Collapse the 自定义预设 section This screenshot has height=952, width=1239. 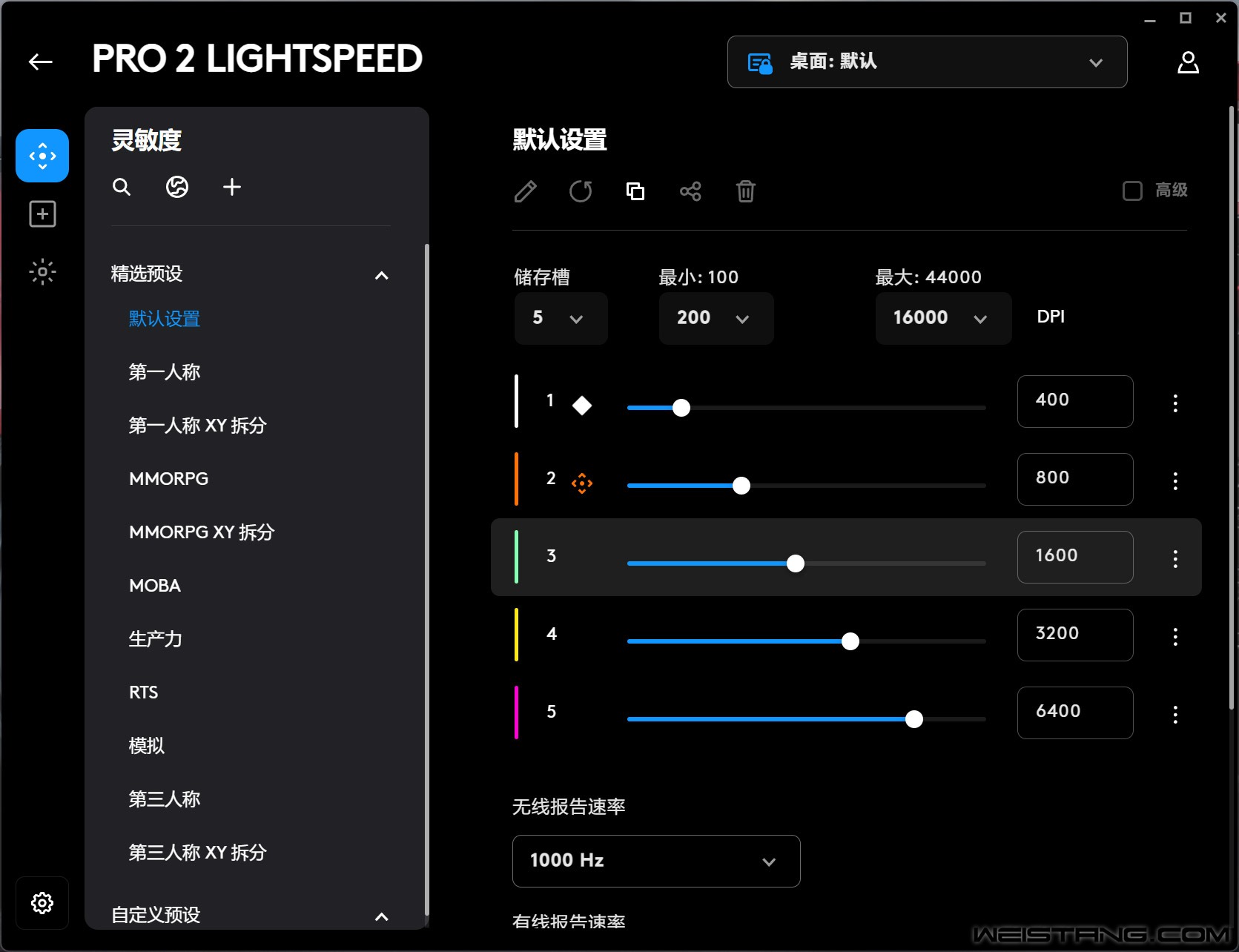click(382, 916)
